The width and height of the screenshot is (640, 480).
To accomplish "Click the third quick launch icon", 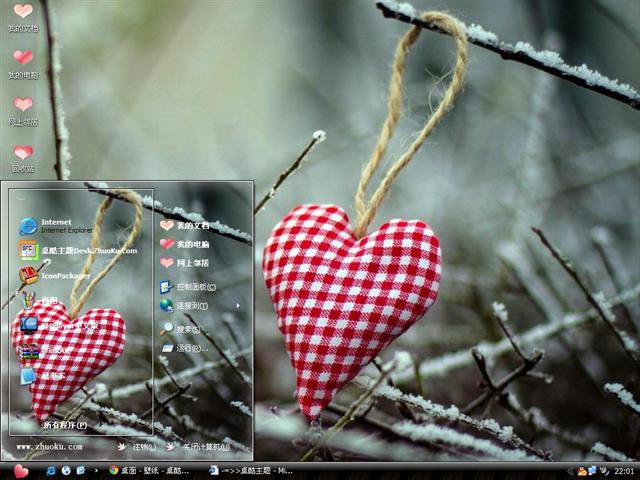I will pyautogui.click(x=81, y=471).
